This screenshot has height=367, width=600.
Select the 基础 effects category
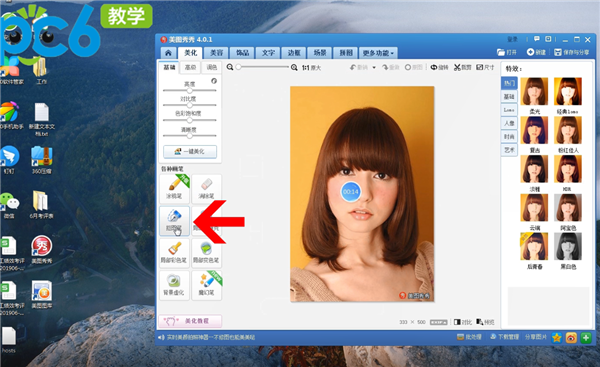click(509, 96)
